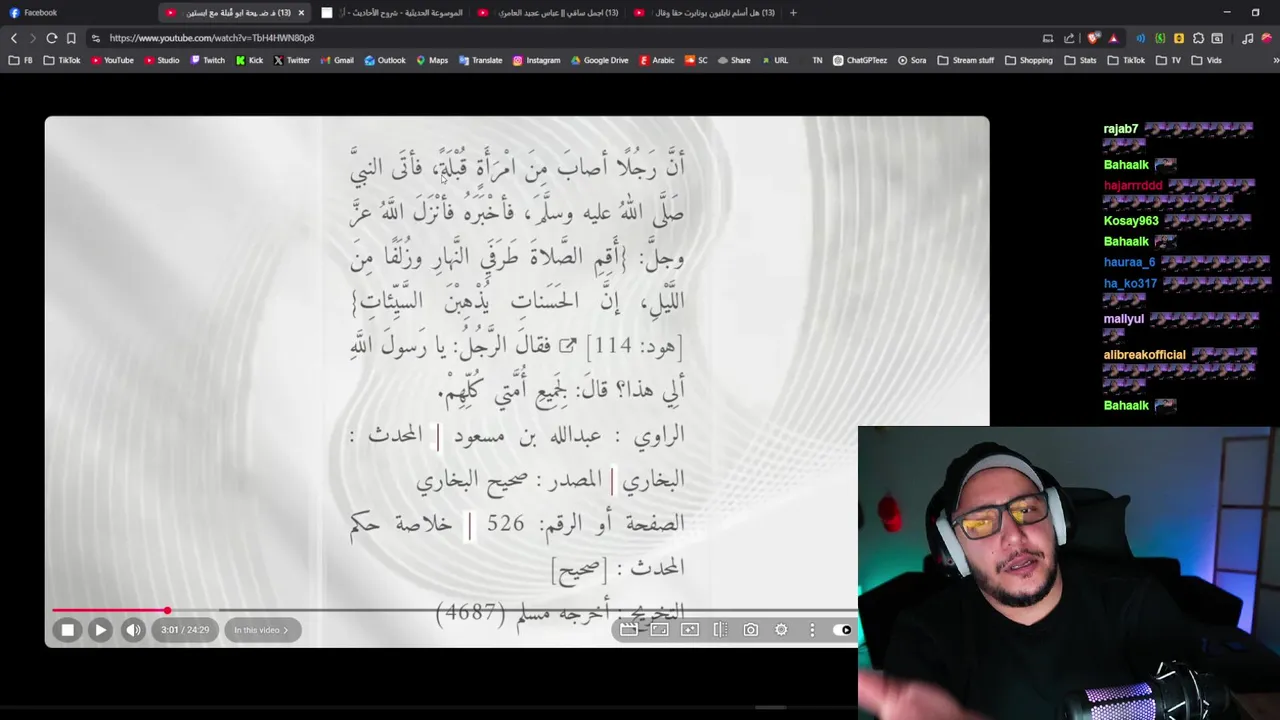Expand the Vids bookmarks folder
1280x720 pixels.
(x=1206, y=60)
